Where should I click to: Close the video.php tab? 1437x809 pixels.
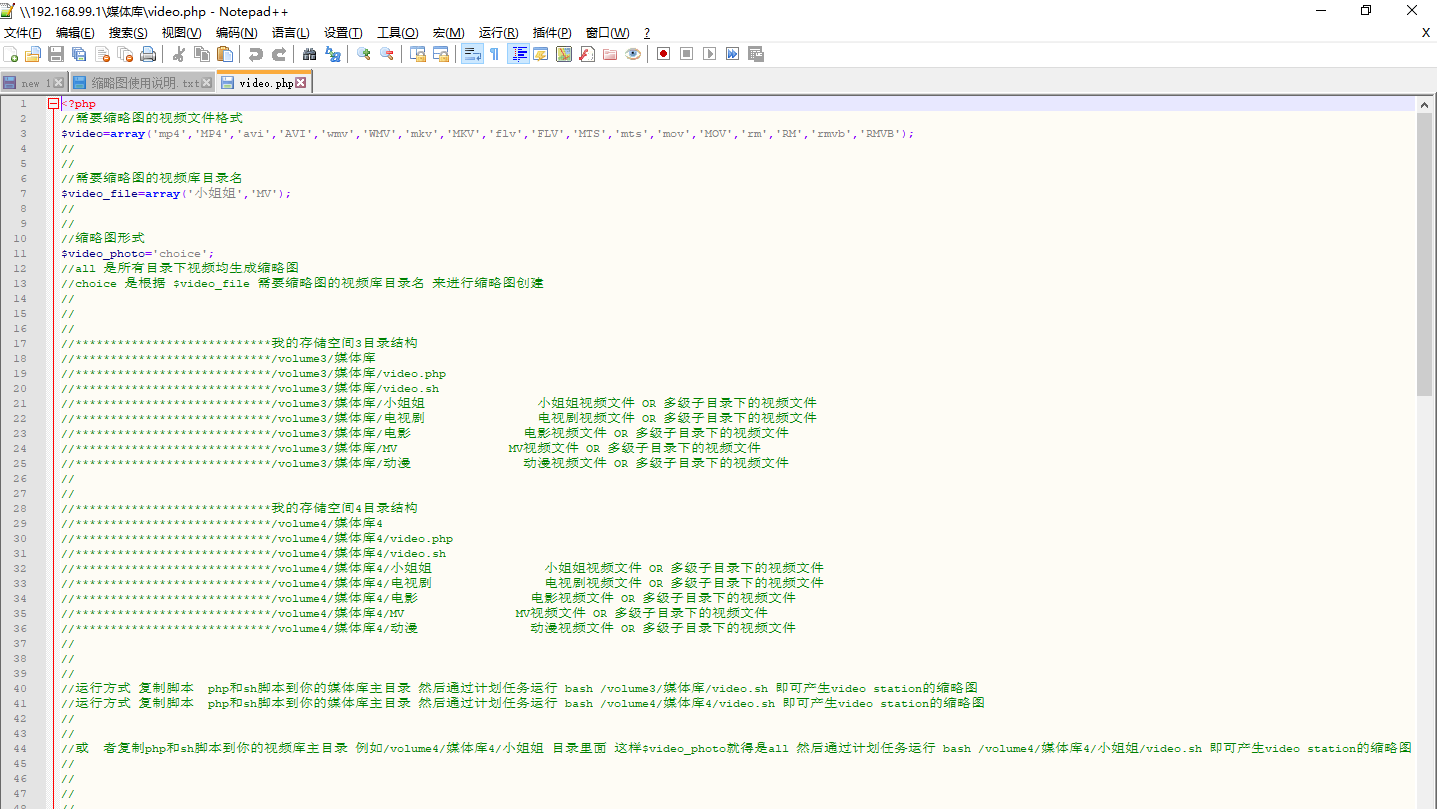point(300,83)
